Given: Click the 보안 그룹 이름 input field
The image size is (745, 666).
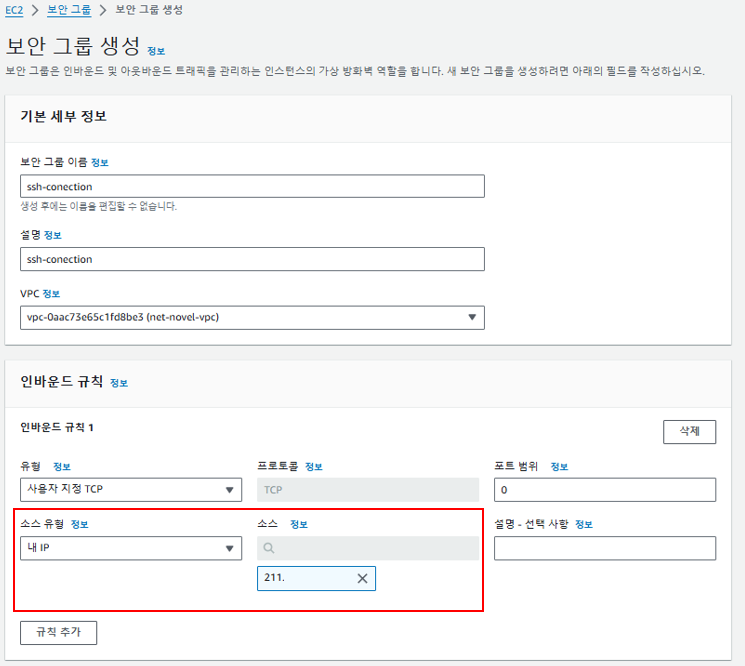Looking at the screenshot, I should [x=252, y=186].
